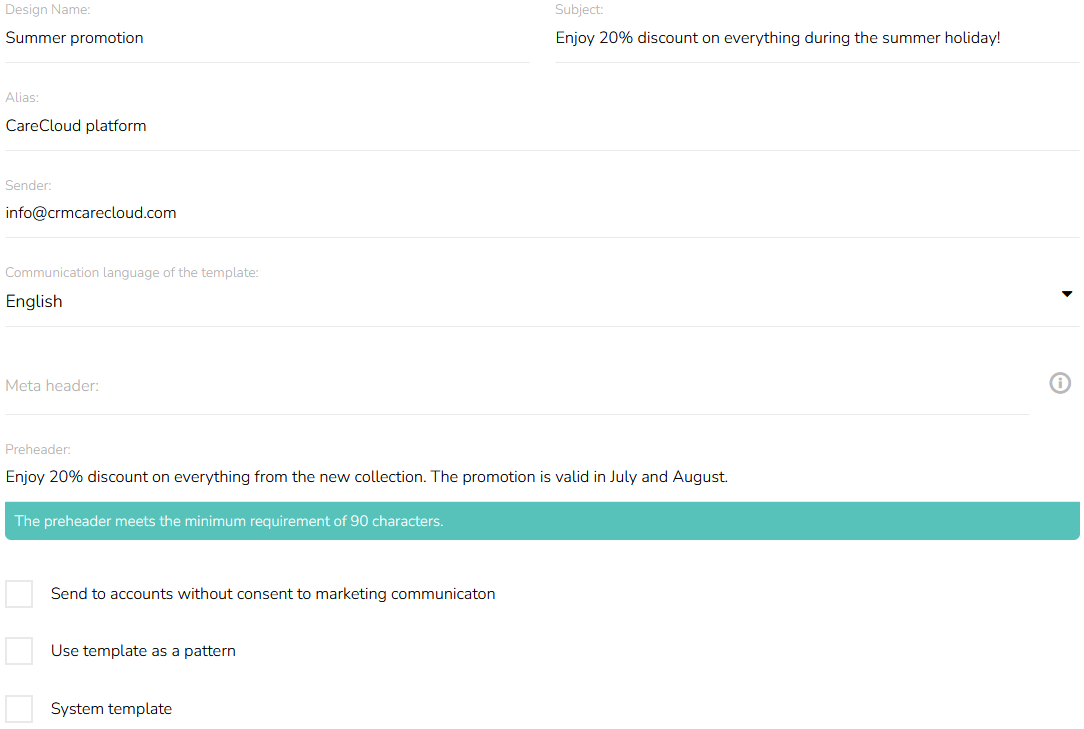The width and height of the screenshot is (1084, 729).
Task: Click the green preheader requirement banner
Action: [541, 521]
